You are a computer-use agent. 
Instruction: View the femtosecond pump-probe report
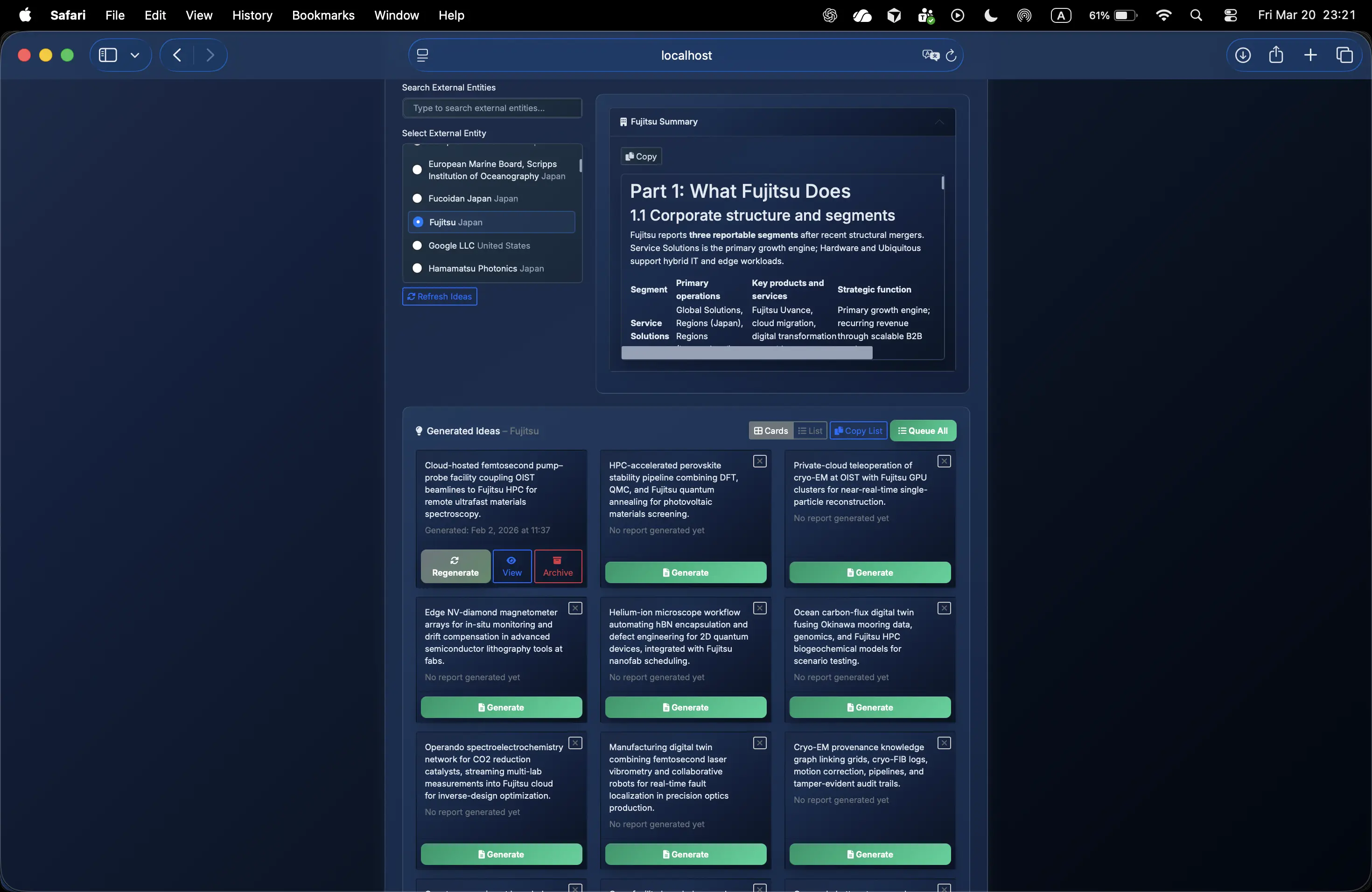(512, 566)
